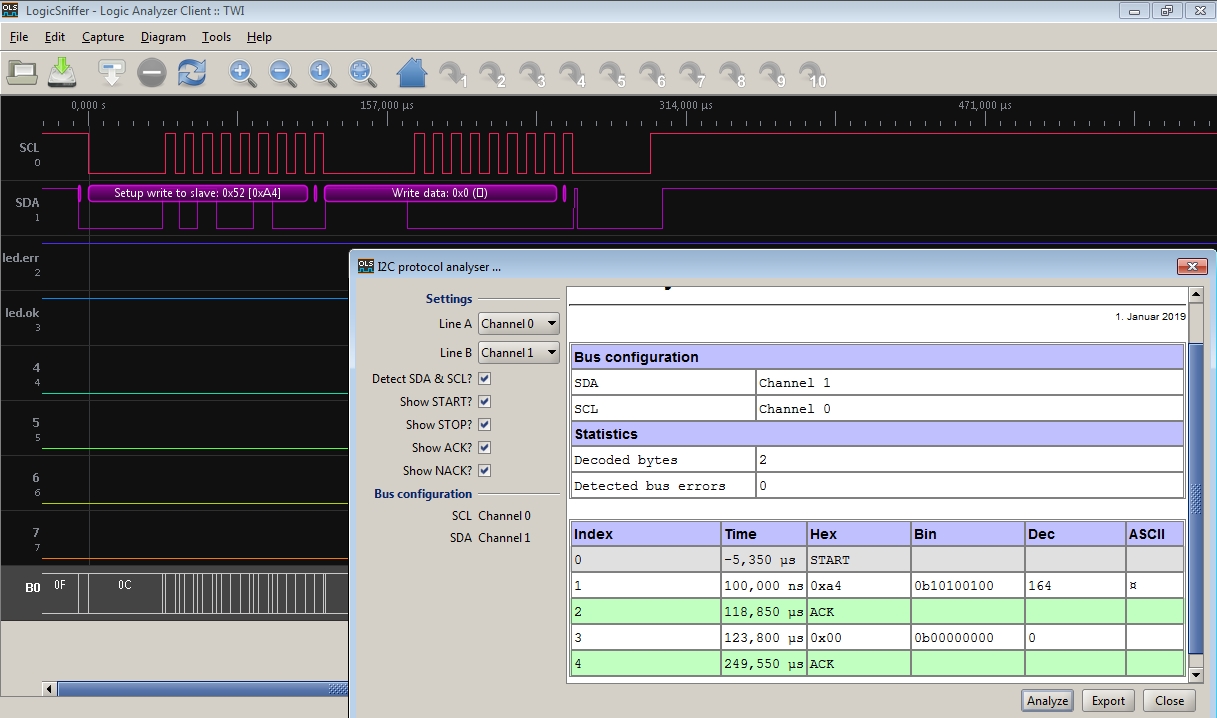Close the I2C protocol analyser window
Viewport: 1217px width, 718px height.
pos(1192,266)
